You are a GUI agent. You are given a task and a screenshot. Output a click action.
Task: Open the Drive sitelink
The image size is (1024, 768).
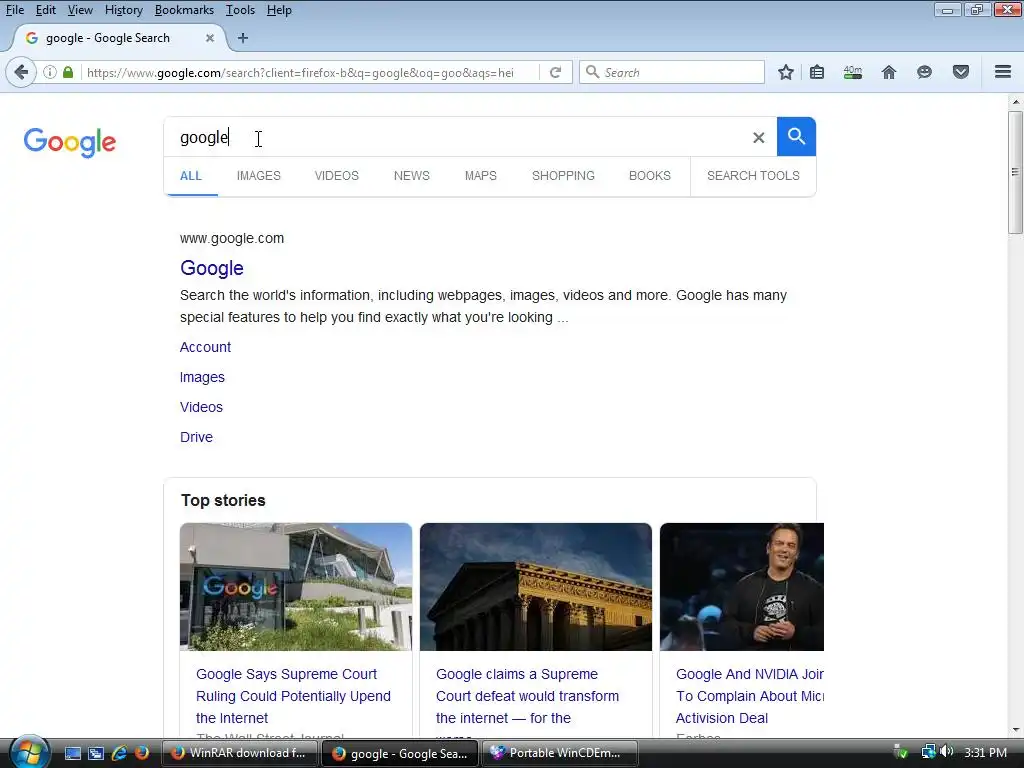tap(196, 438)
